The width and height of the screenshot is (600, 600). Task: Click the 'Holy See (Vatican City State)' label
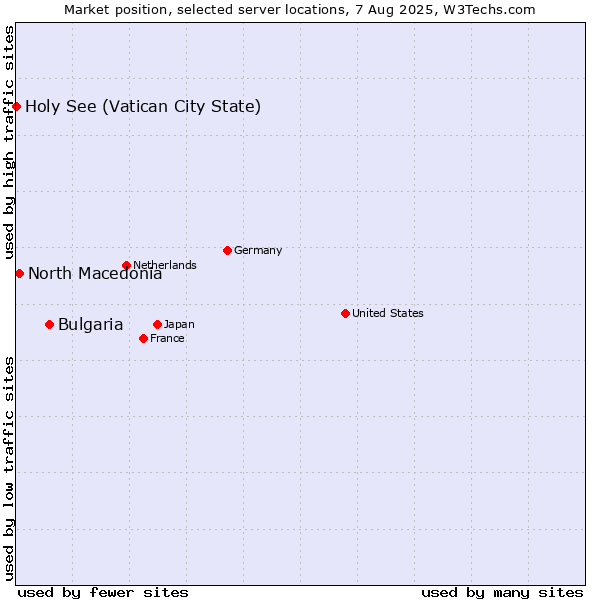tap(143, 107)
